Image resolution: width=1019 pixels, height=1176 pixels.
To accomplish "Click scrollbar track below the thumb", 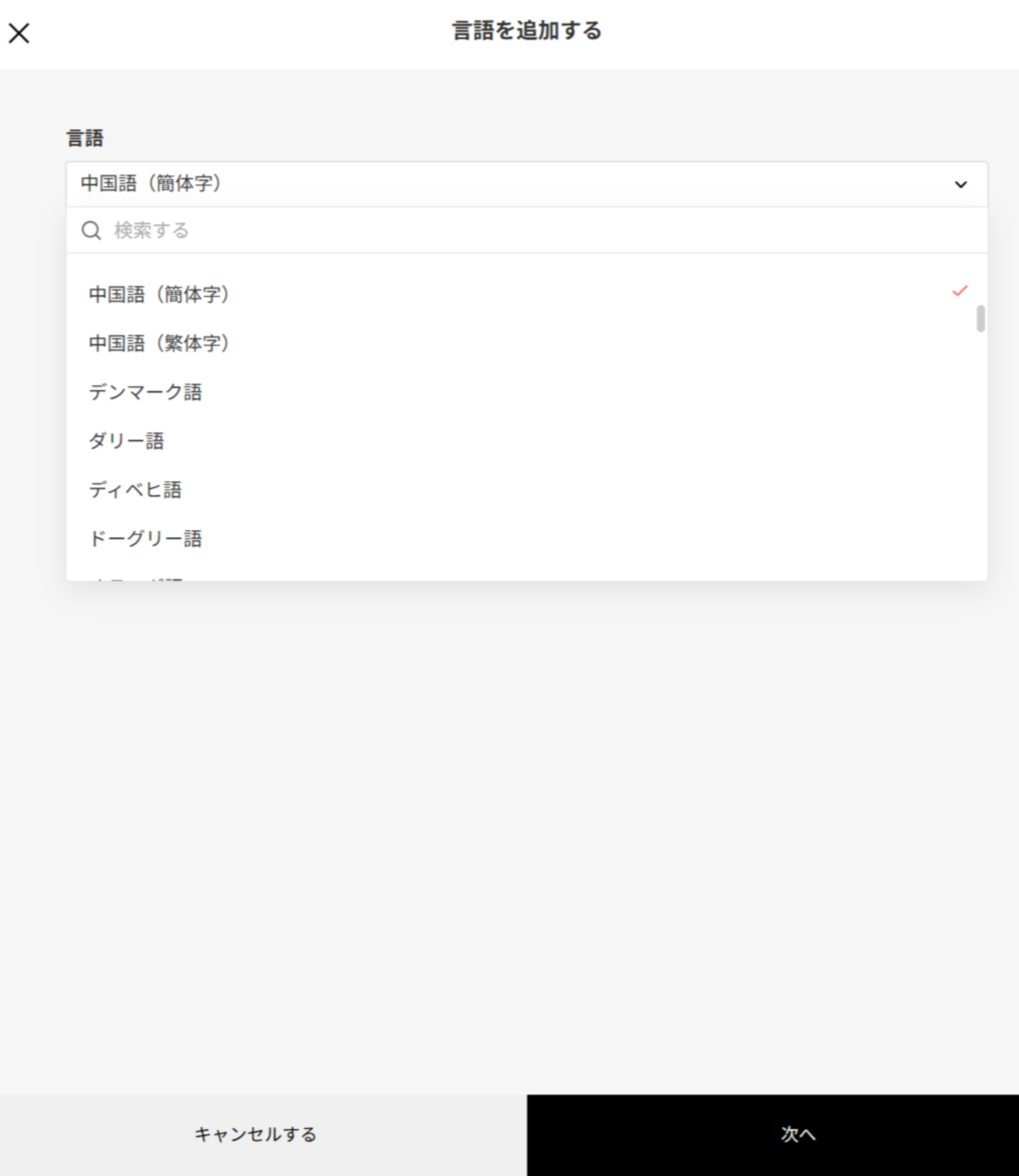I will (980, 452).
